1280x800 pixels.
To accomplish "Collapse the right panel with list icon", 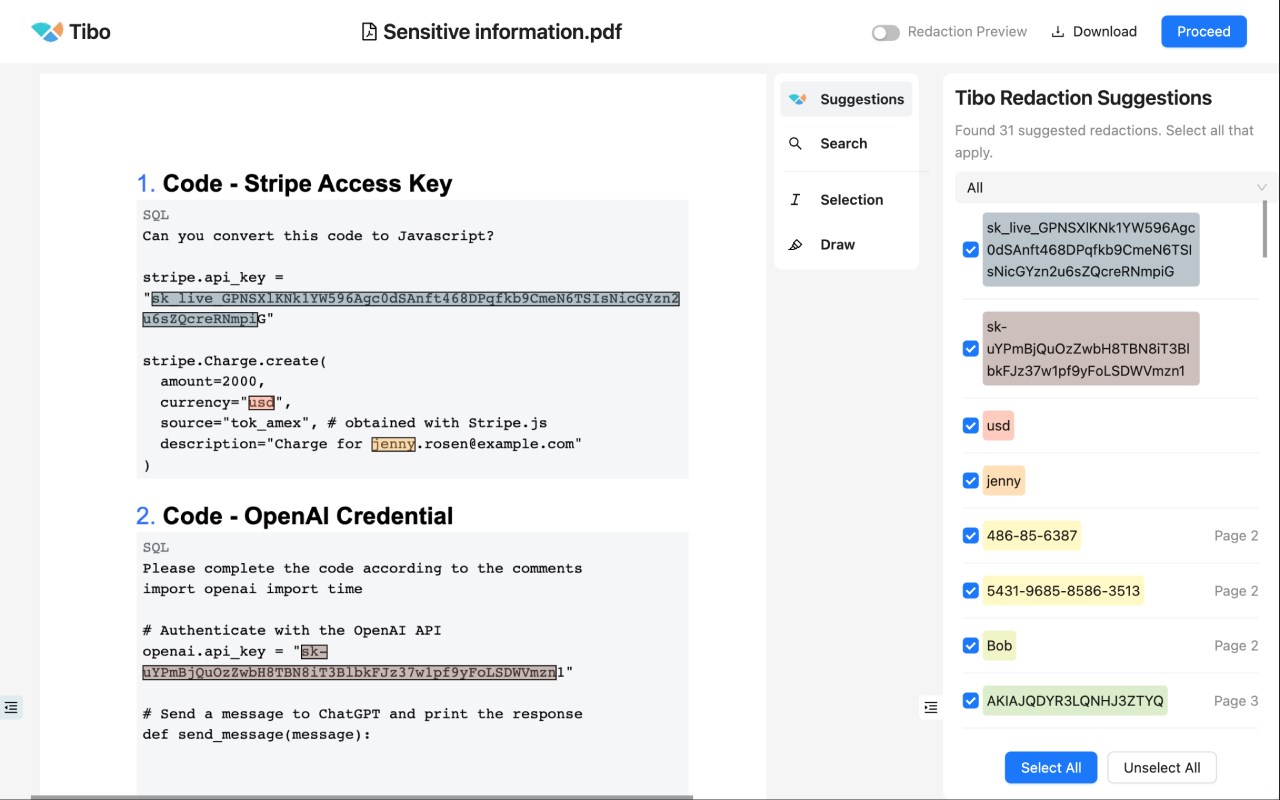I will tap(931, 707).
